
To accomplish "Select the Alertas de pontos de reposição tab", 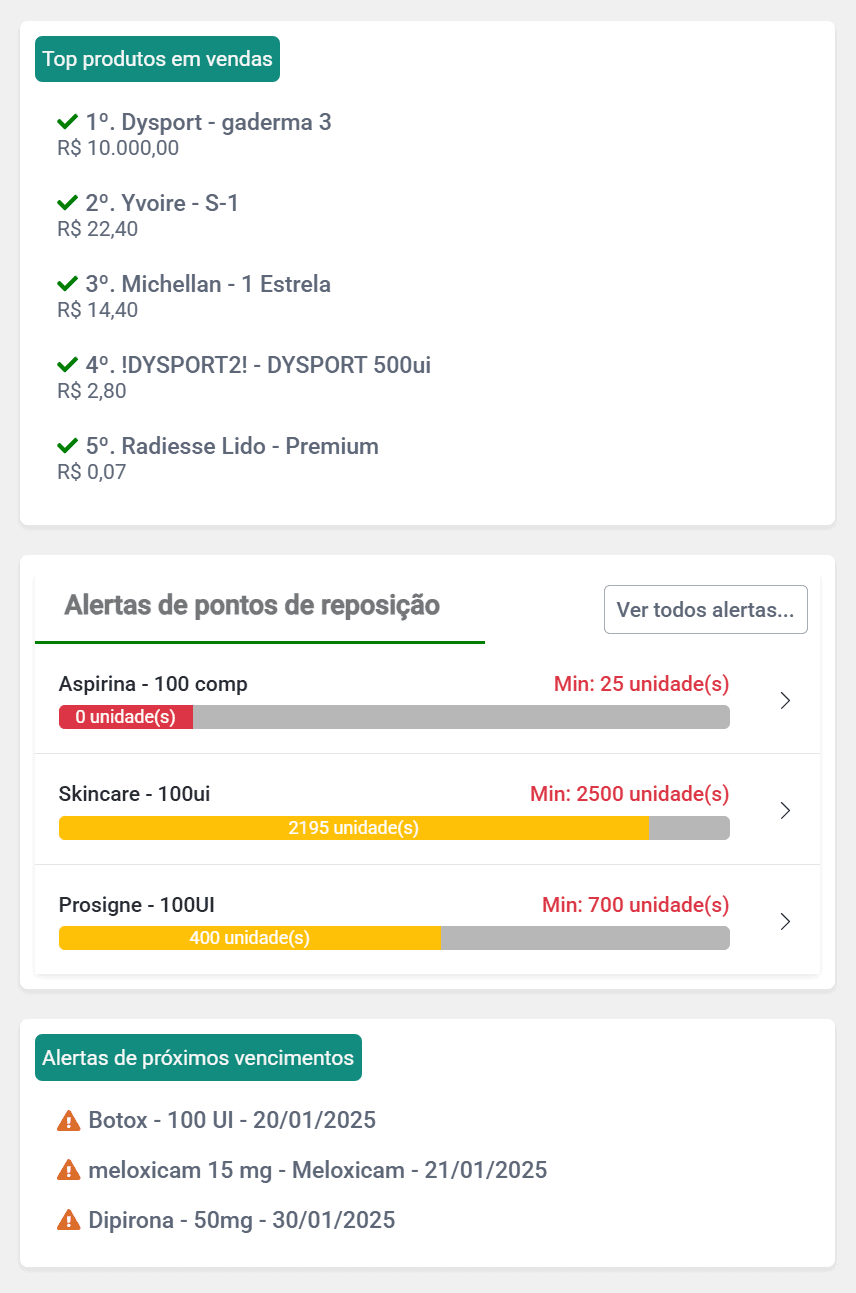I will [x=252, y=605].
